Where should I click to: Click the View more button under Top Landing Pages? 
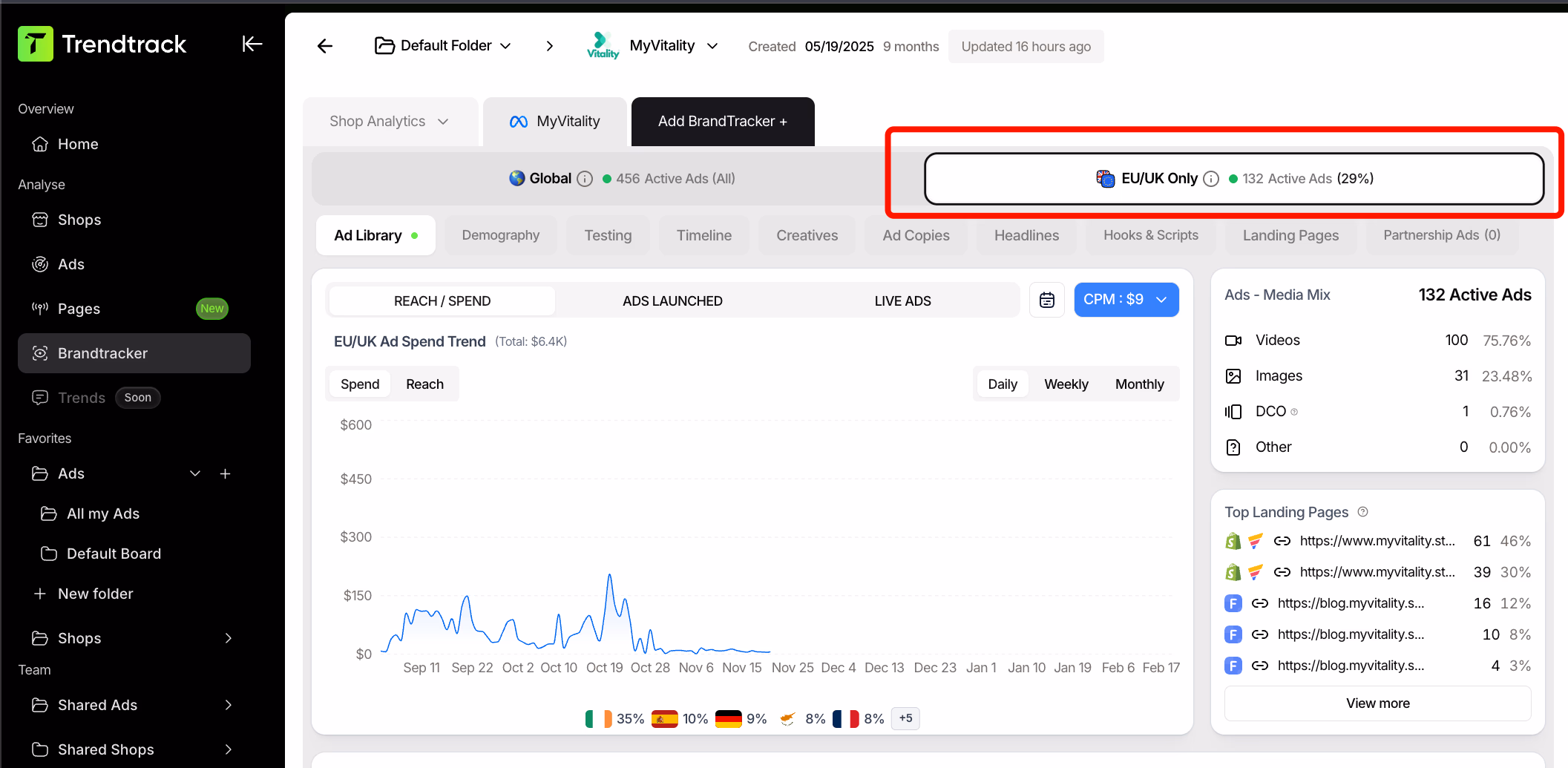tap(1377, 703)
